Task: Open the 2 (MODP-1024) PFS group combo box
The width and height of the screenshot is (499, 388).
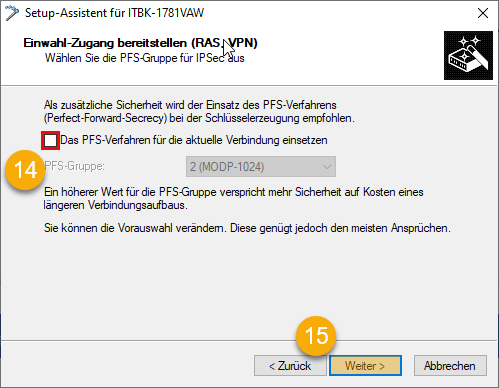Action: coord(261,166)
